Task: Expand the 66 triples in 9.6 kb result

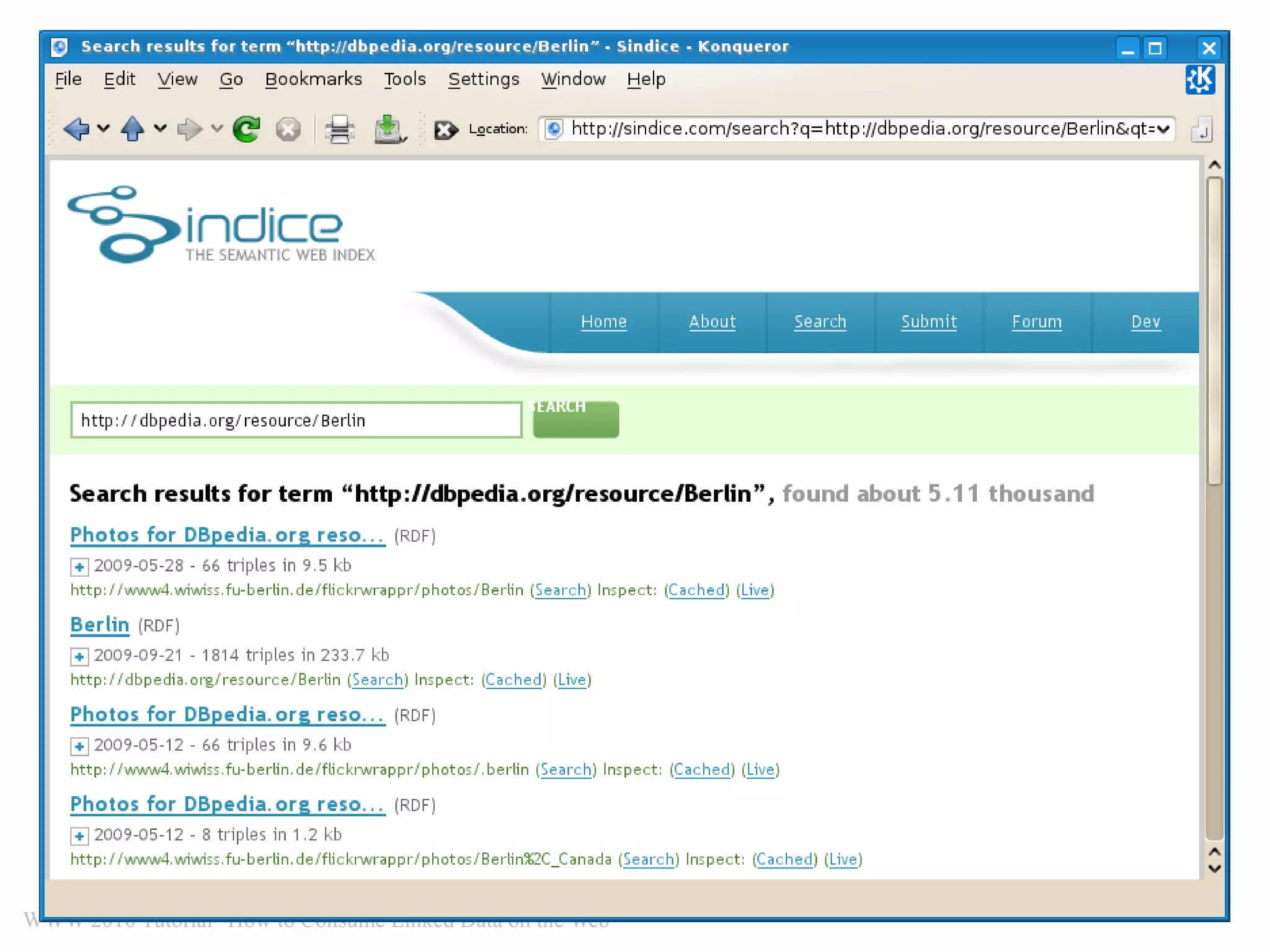Action: (79, 746)
